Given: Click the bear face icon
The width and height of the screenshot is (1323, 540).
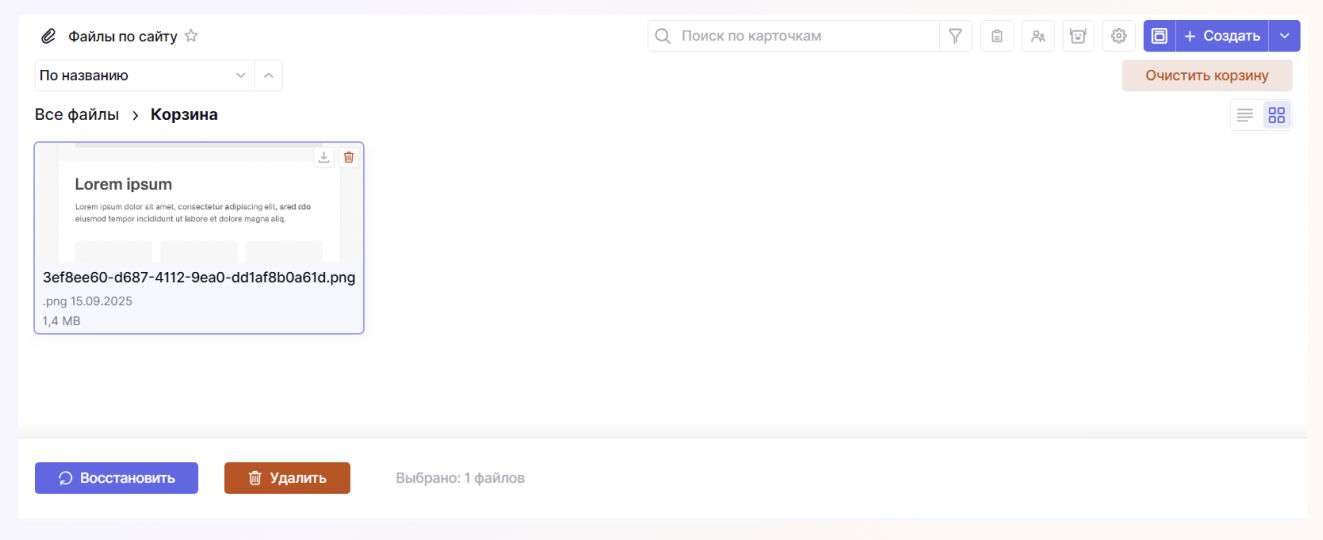Looking at the screenshot, I should pos(1078,36).
